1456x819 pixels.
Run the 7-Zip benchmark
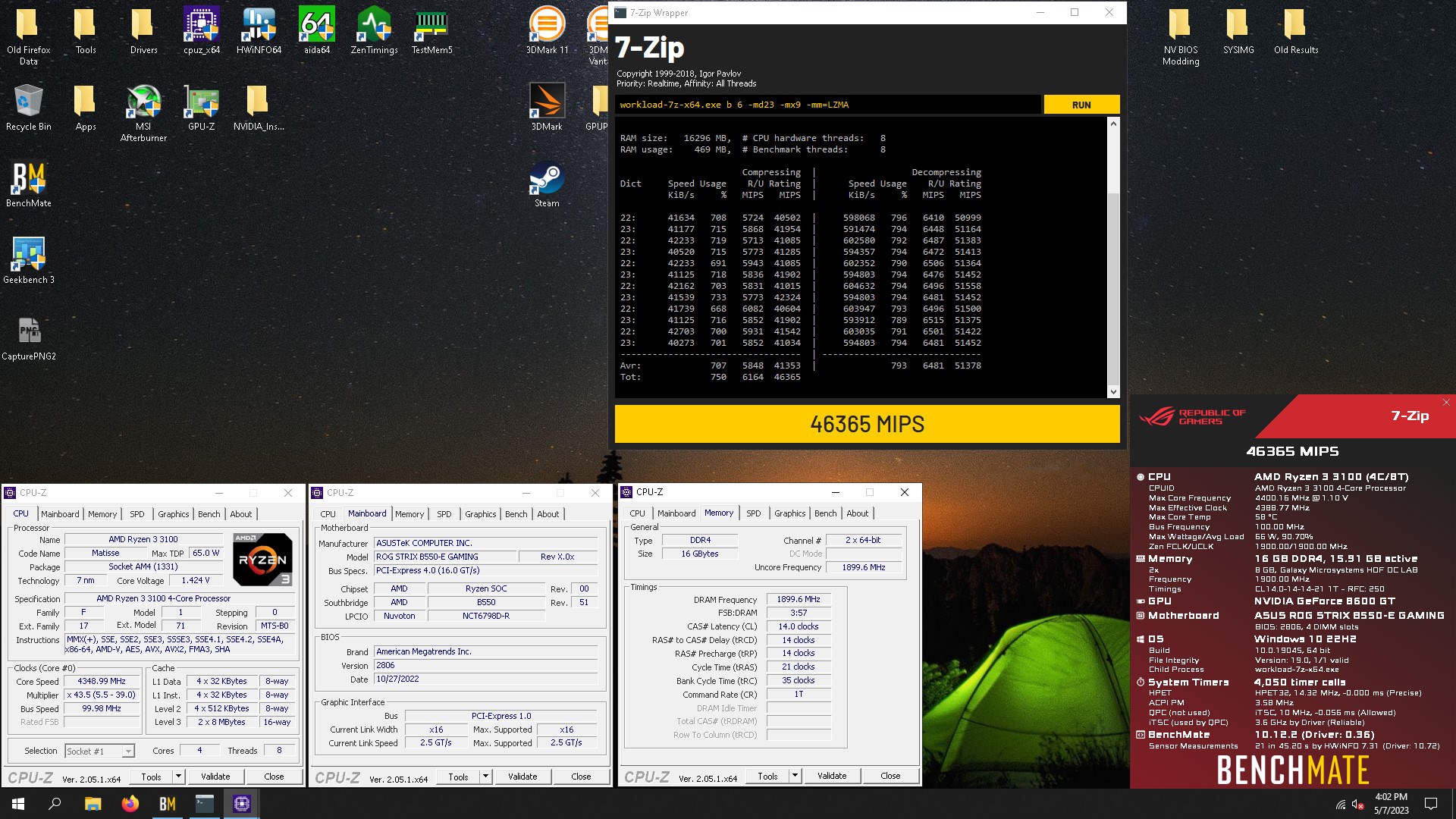coord(1081,105)
